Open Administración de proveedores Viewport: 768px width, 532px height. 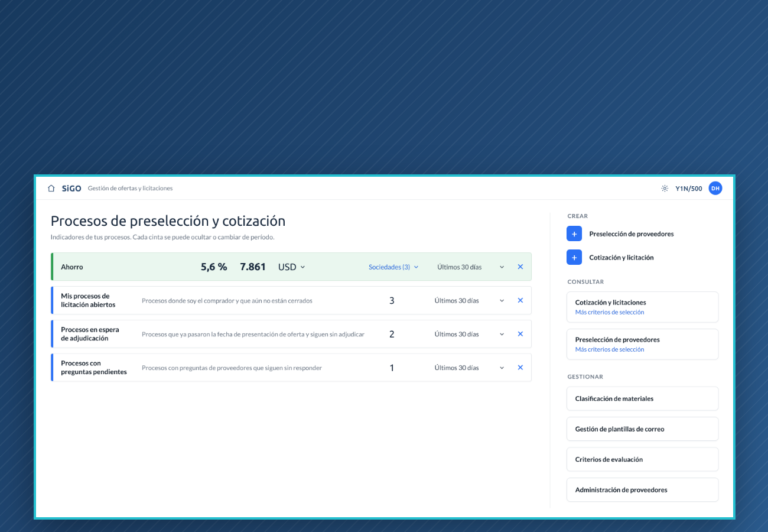[642, 490]
